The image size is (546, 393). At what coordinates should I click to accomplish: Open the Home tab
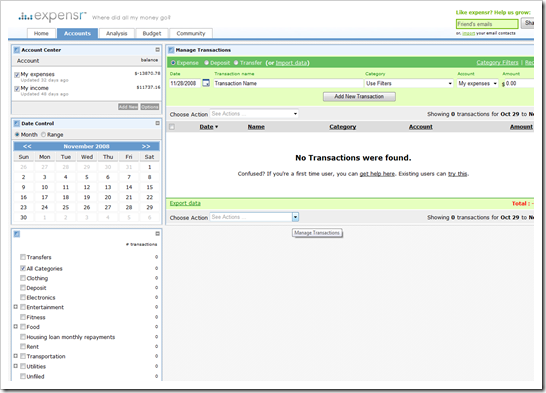41,33
